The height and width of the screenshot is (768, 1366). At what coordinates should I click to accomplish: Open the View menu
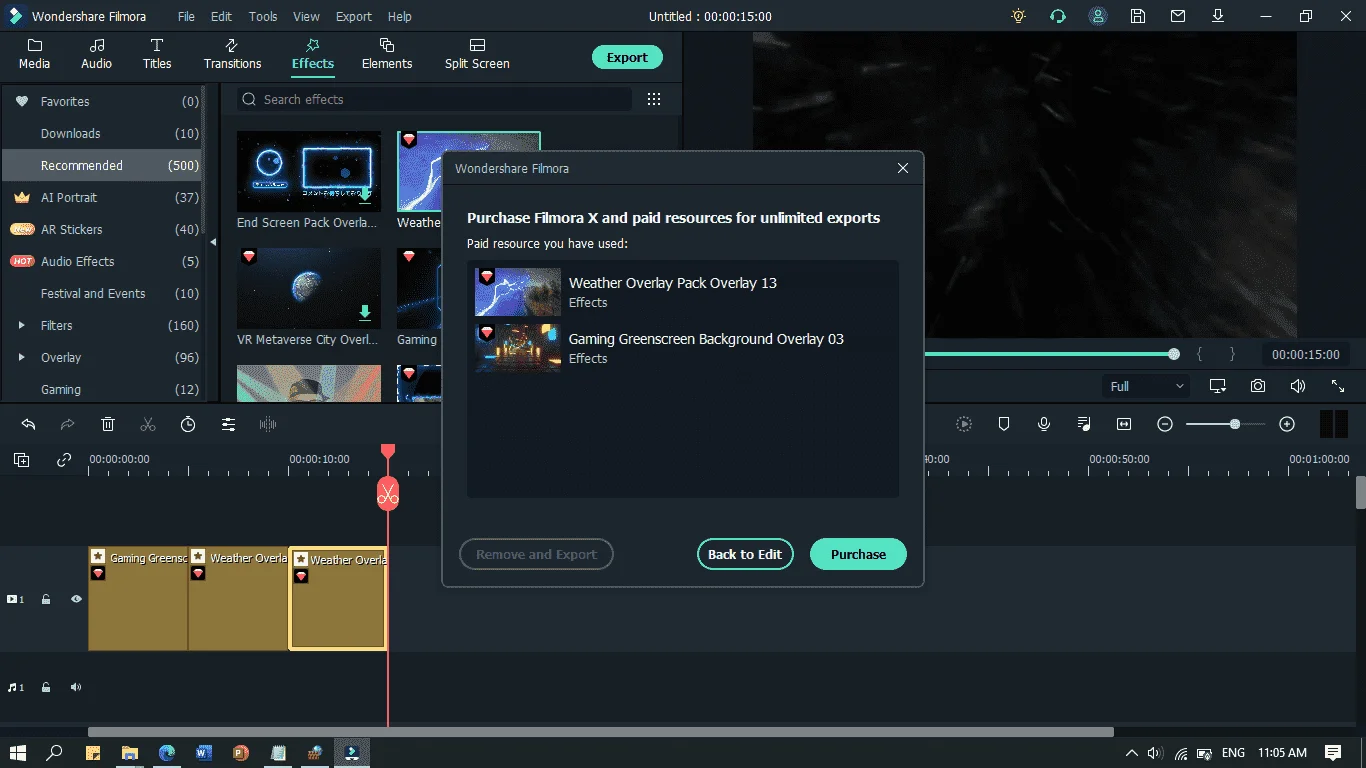(306, 16)
